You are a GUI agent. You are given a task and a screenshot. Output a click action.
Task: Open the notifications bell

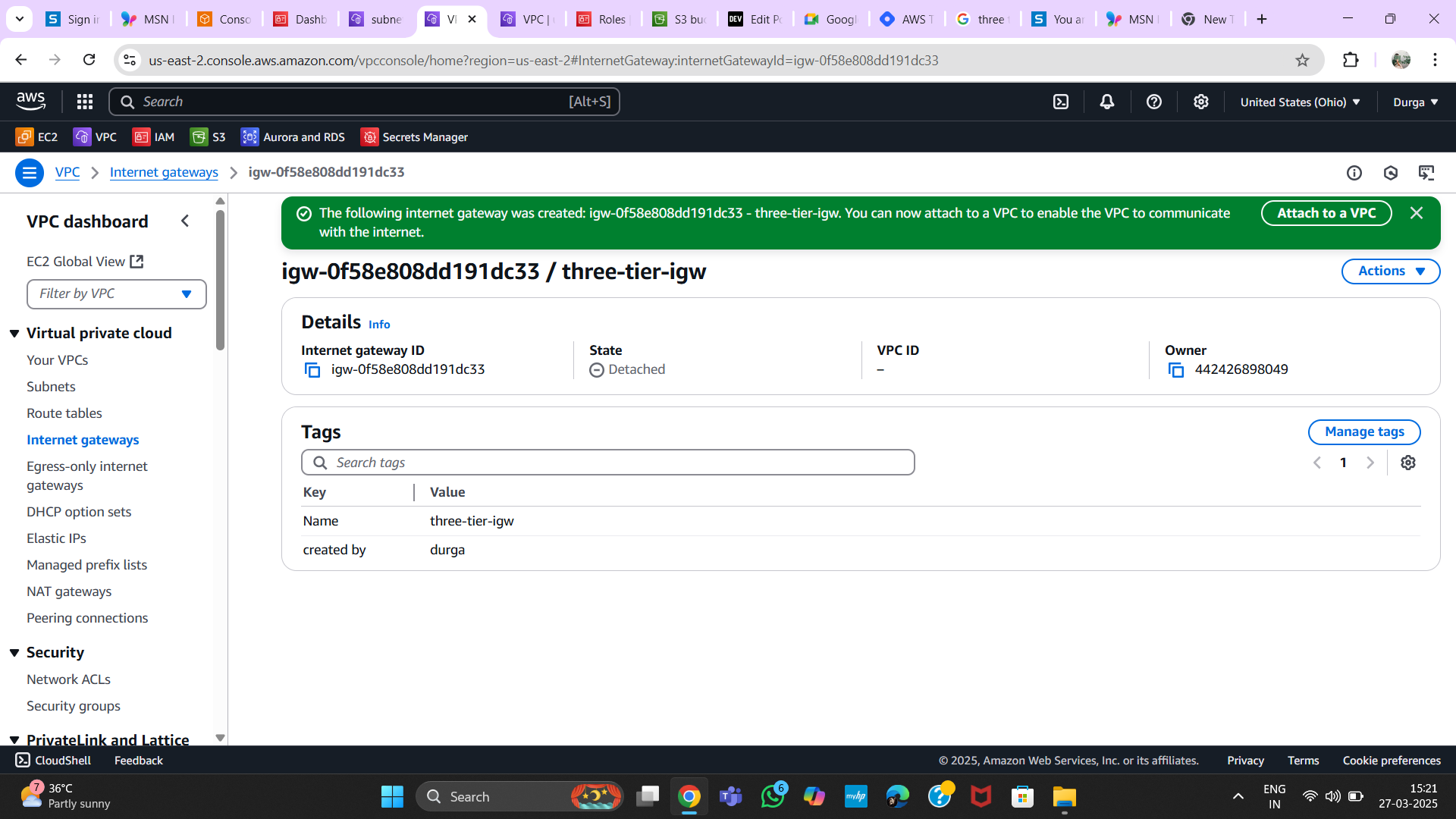tap(1107, 102)
